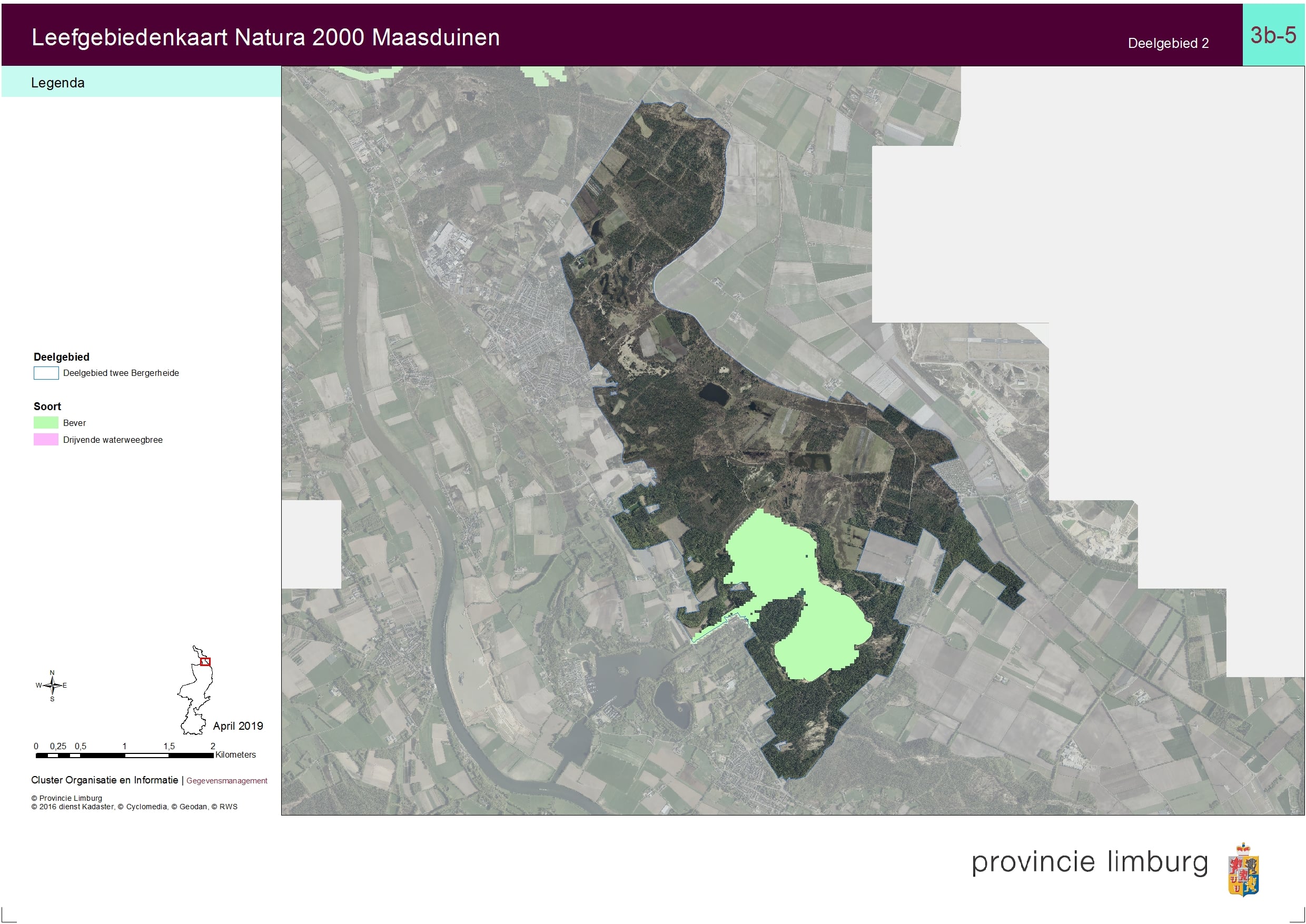The width and height of the screenshot is (1306, 924).
Task: Click the Cluster Organisatie en Informatie text
Action: [104, 780]
